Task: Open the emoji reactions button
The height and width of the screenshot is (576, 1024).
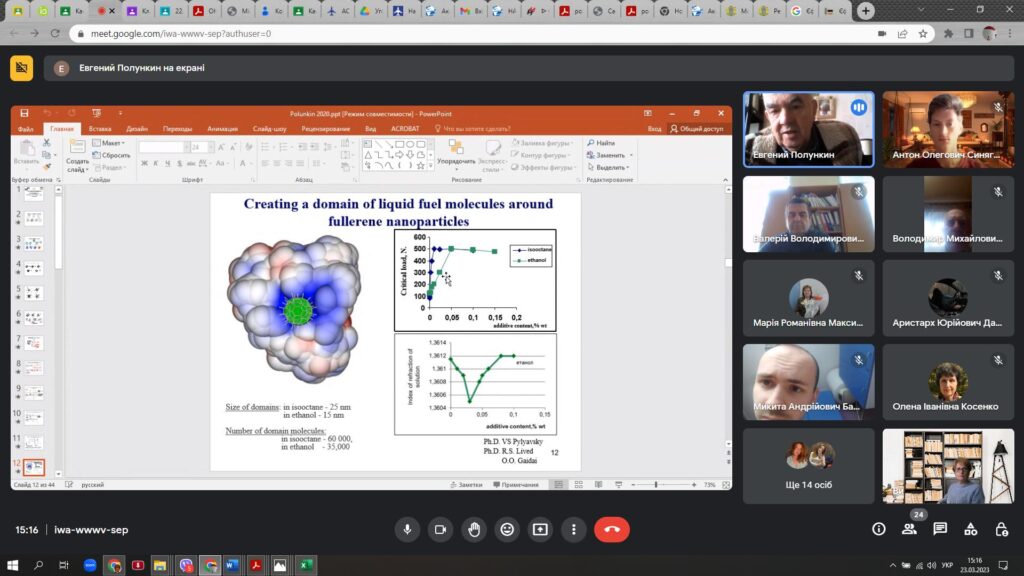Action: pyautogui.click(x=507, y=529)
